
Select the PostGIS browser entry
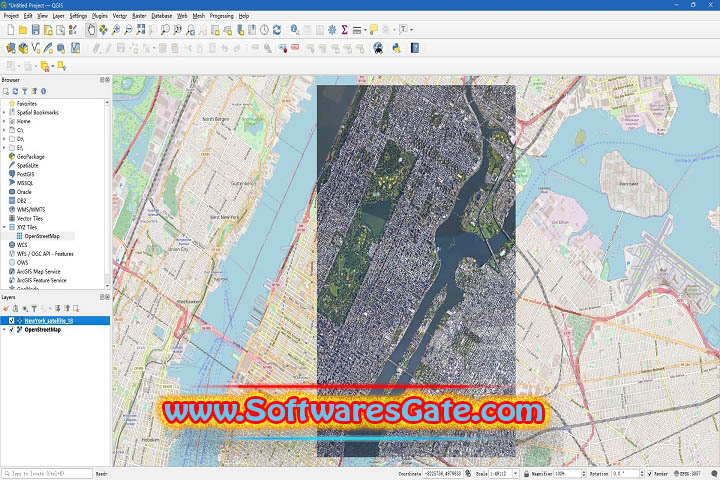coord(25,174)
